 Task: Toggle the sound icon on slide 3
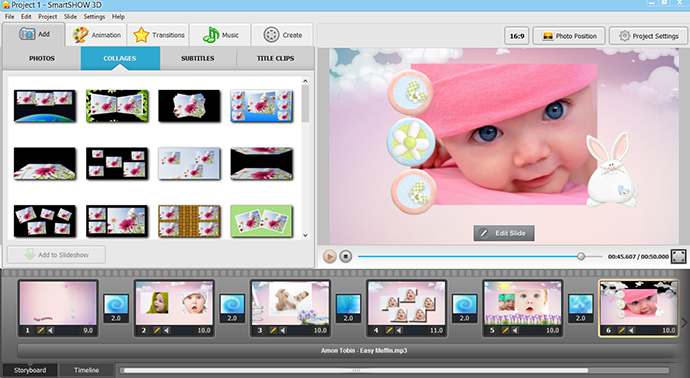pyautogui.click(x=283, y=330)
